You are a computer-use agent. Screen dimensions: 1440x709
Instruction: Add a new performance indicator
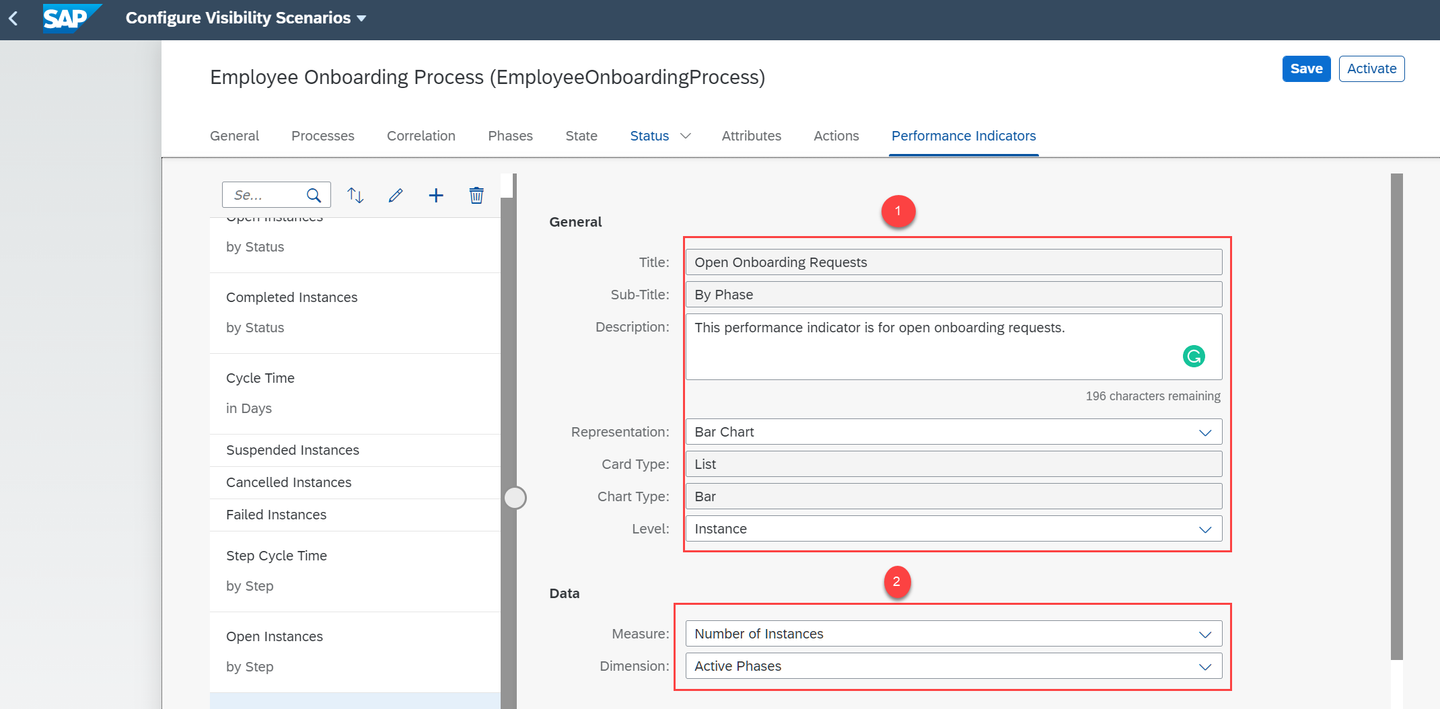pyautogui.click(x=436, y=195)
